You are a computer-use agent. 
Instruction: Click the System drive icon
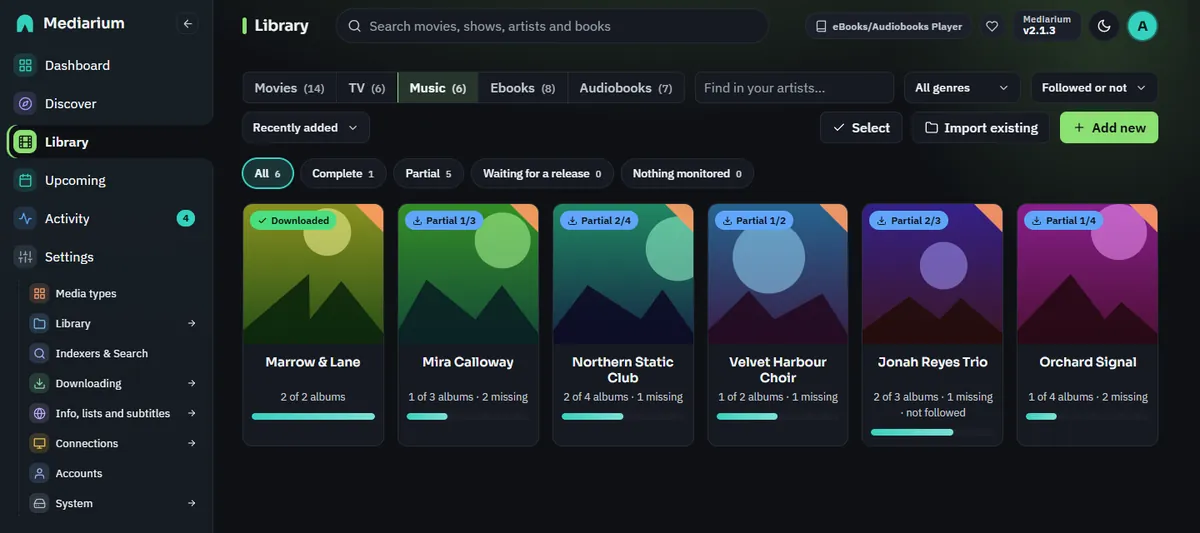click(x=39, y=503)
